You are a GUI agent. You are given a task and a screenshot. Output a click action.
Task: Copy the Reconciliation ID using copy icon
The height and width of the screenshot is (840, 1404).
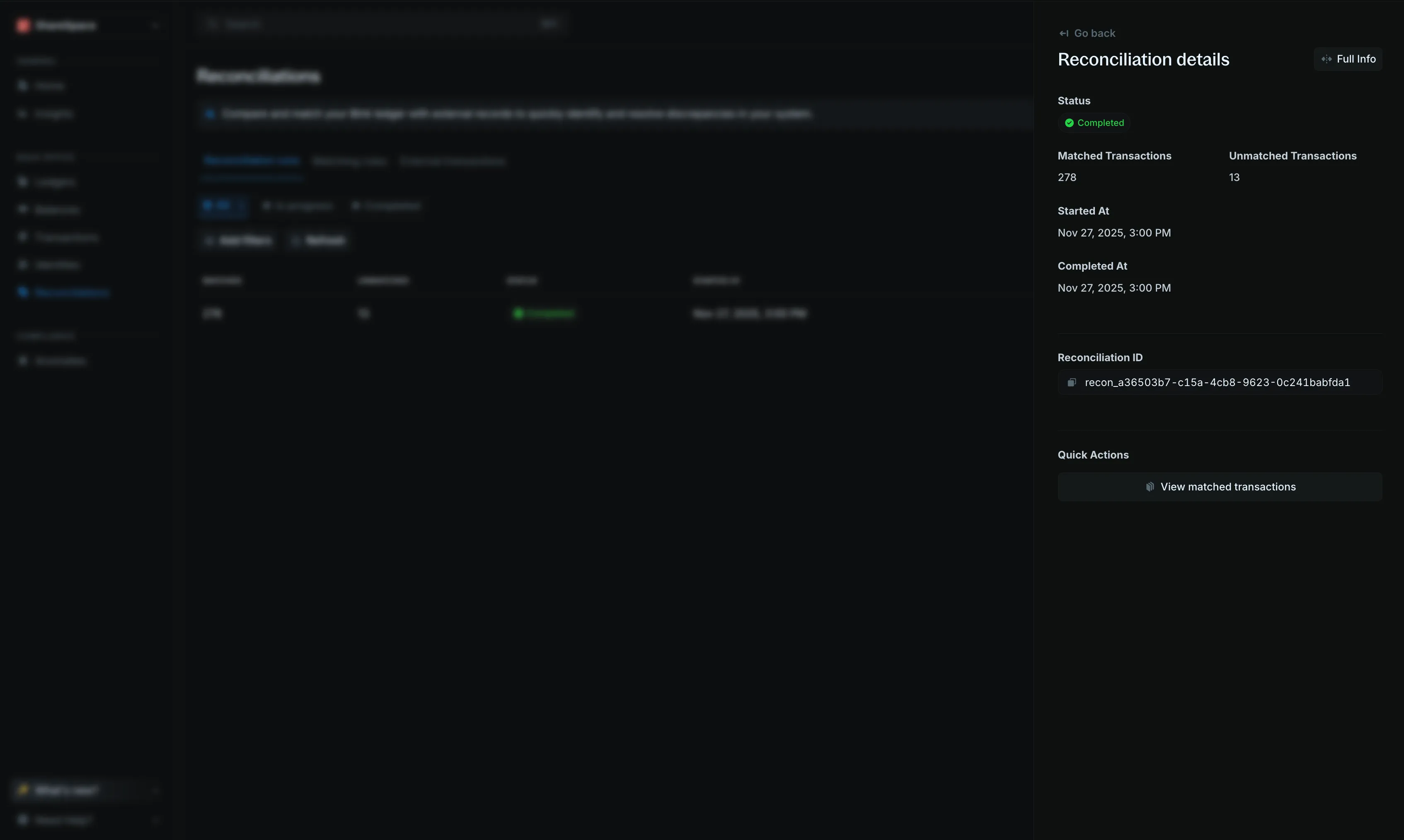tap(1072, 383)
